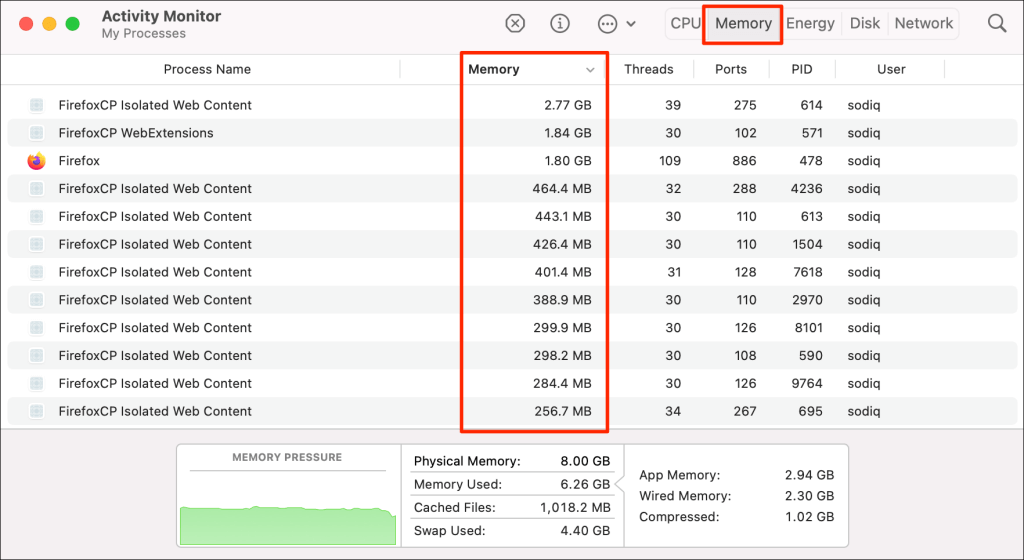Click the stop process X icon
1024x560 pixels.
(x=515, y=23)
